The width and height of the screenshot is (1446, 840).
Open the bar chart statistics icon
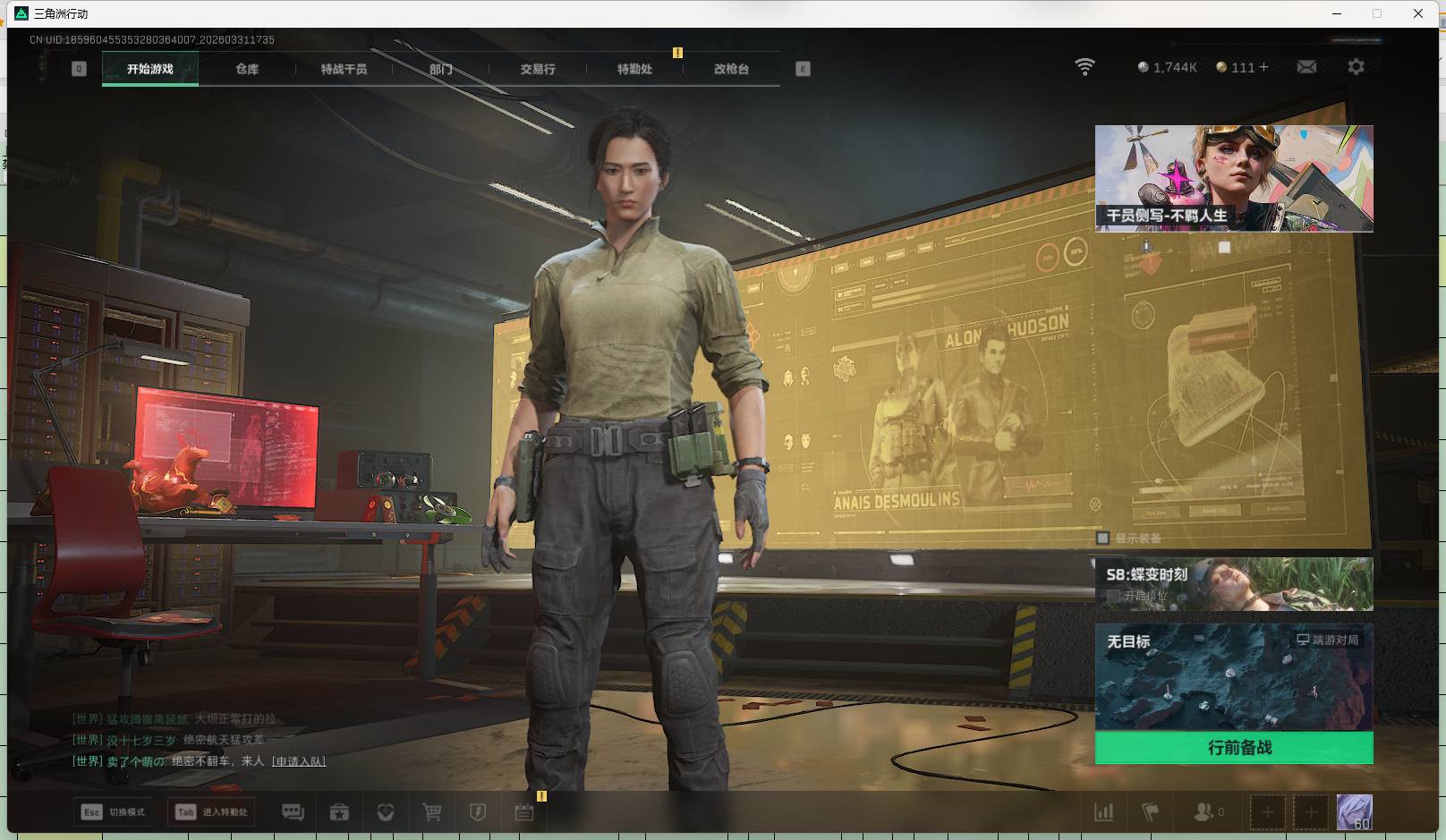click(x=1104, y=812)
